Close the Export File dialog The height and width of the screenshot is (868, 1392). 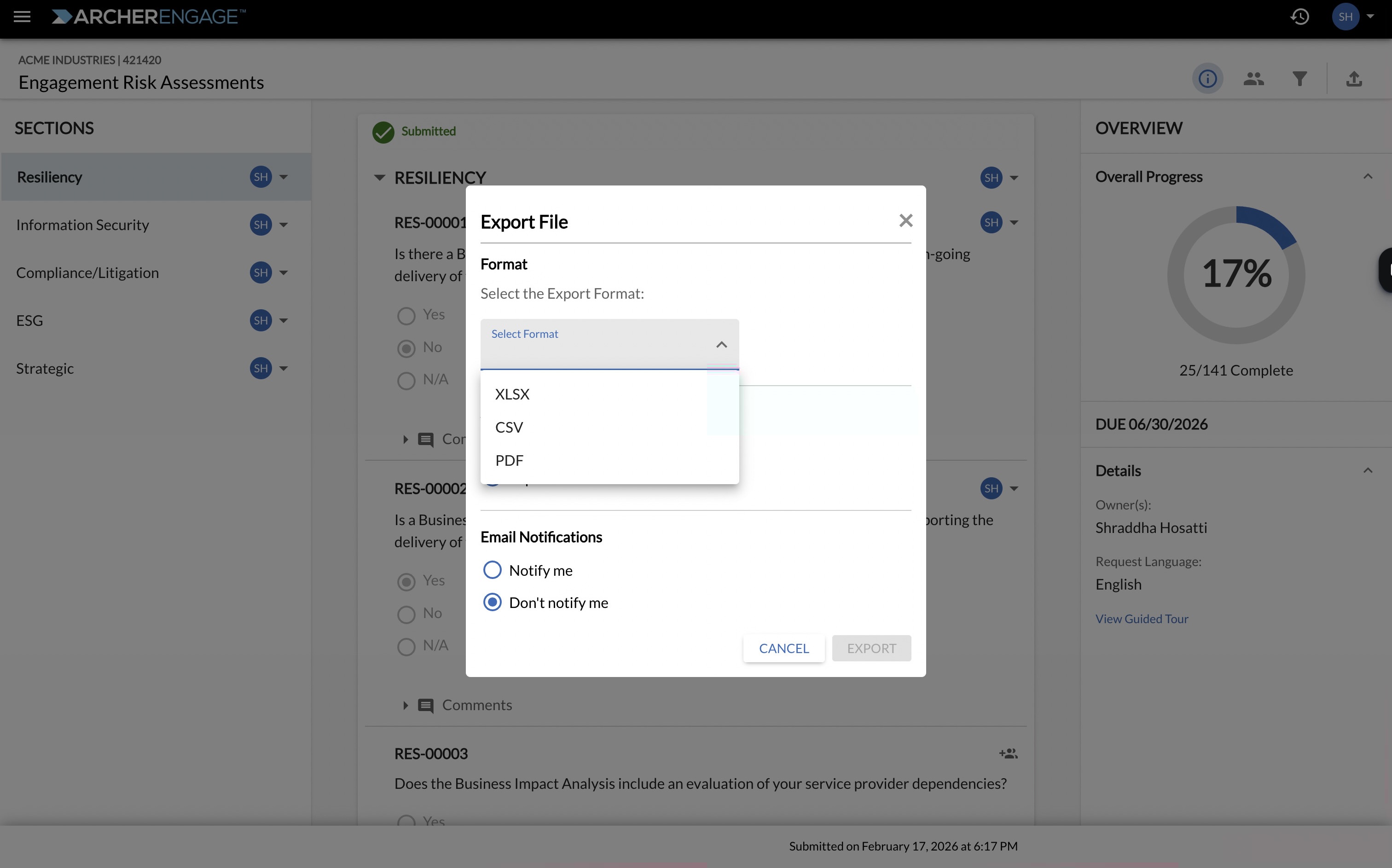pos(906,220)
